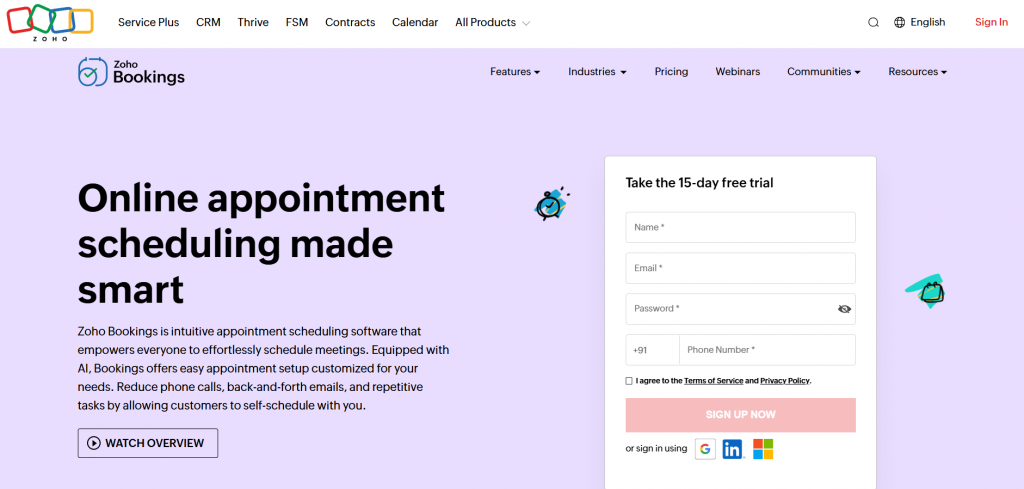
Task: Open the Zoho Bookings logo link
Action: pyautogui.click(x=131, y=72)
